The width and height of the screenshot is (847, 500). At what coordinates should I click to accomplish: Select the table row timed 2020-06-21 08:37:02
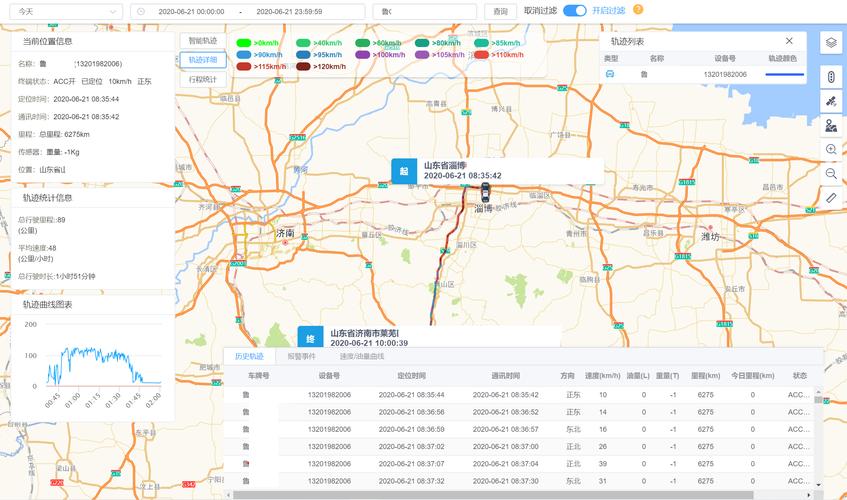point(519,447)
